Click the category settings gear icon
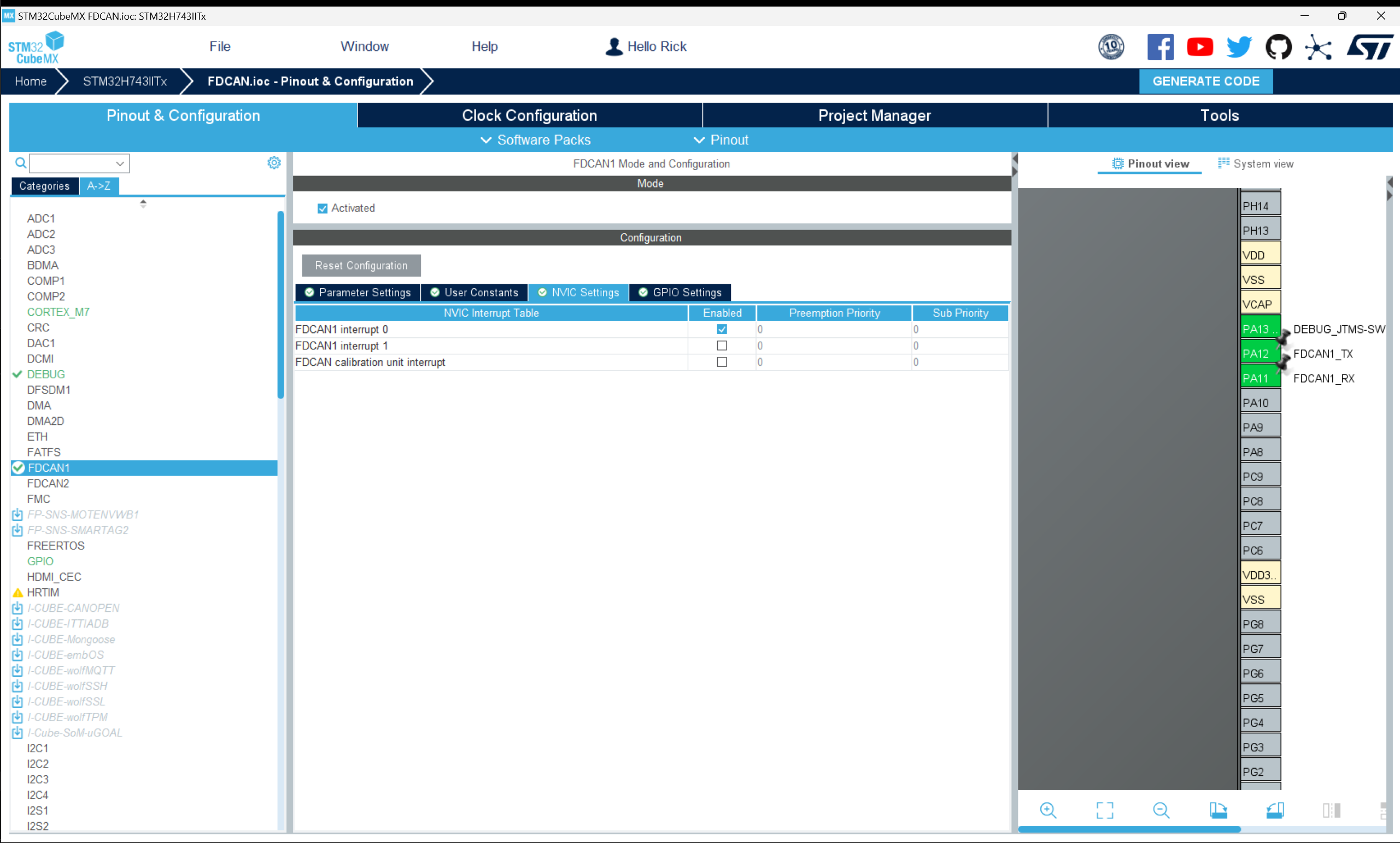Screen dimensions: 1400x843 pos(274,163)
